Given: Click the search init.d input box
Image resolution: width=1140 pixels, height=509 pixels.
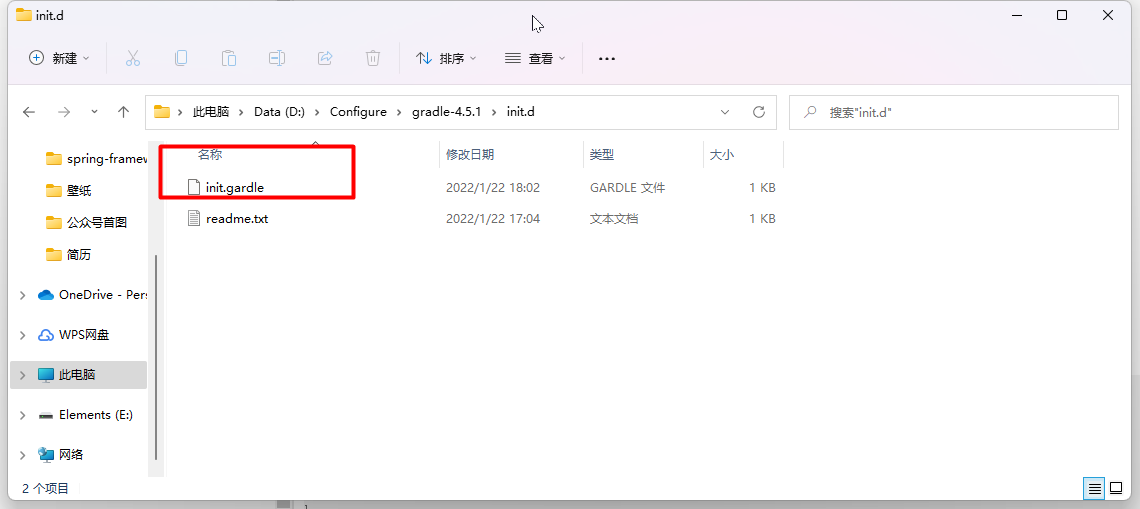Looking at the screenshot, I should pos(954,112).
